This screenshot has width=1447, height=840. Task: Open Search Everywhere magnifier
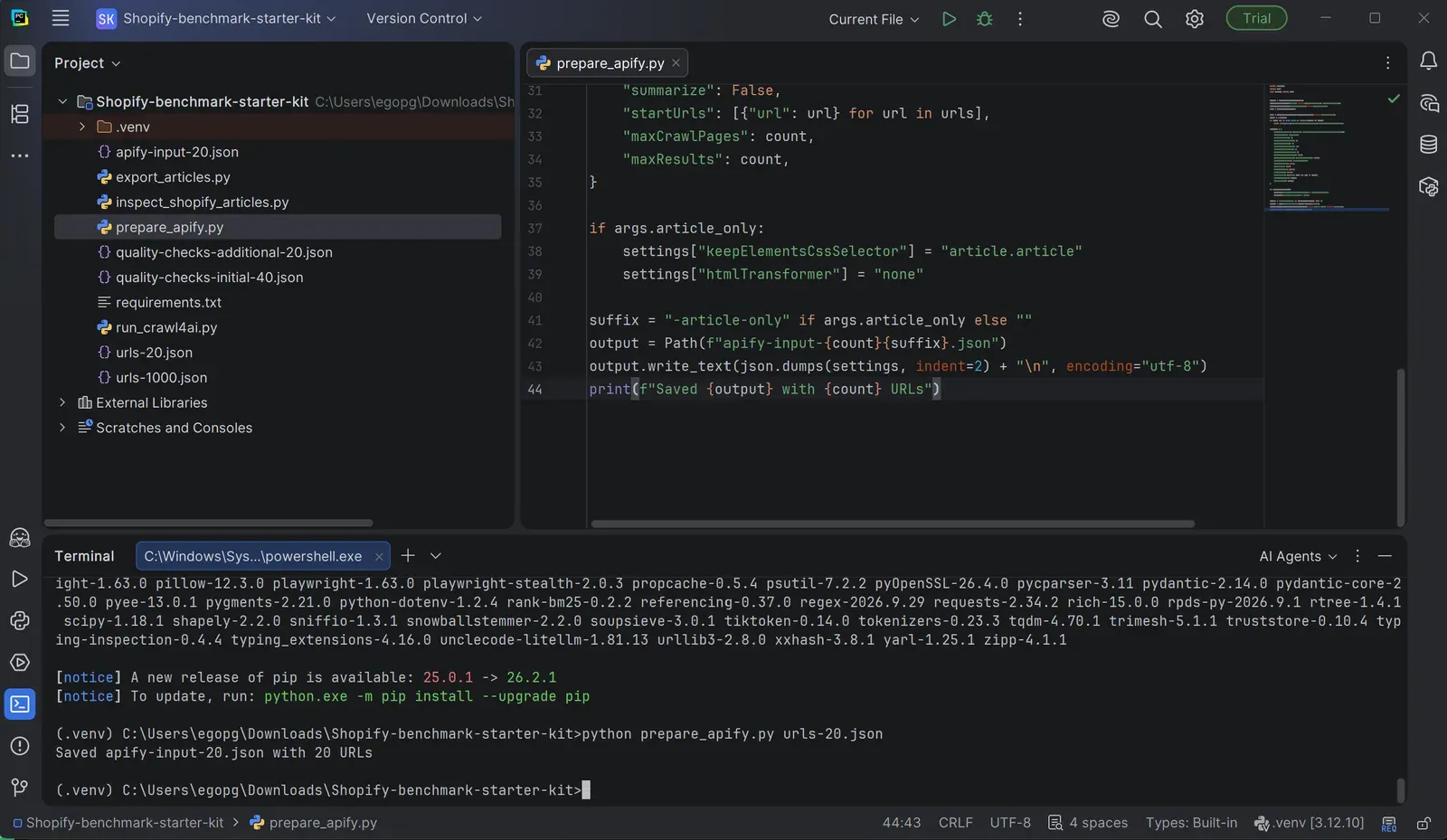tap(1152, 18)
